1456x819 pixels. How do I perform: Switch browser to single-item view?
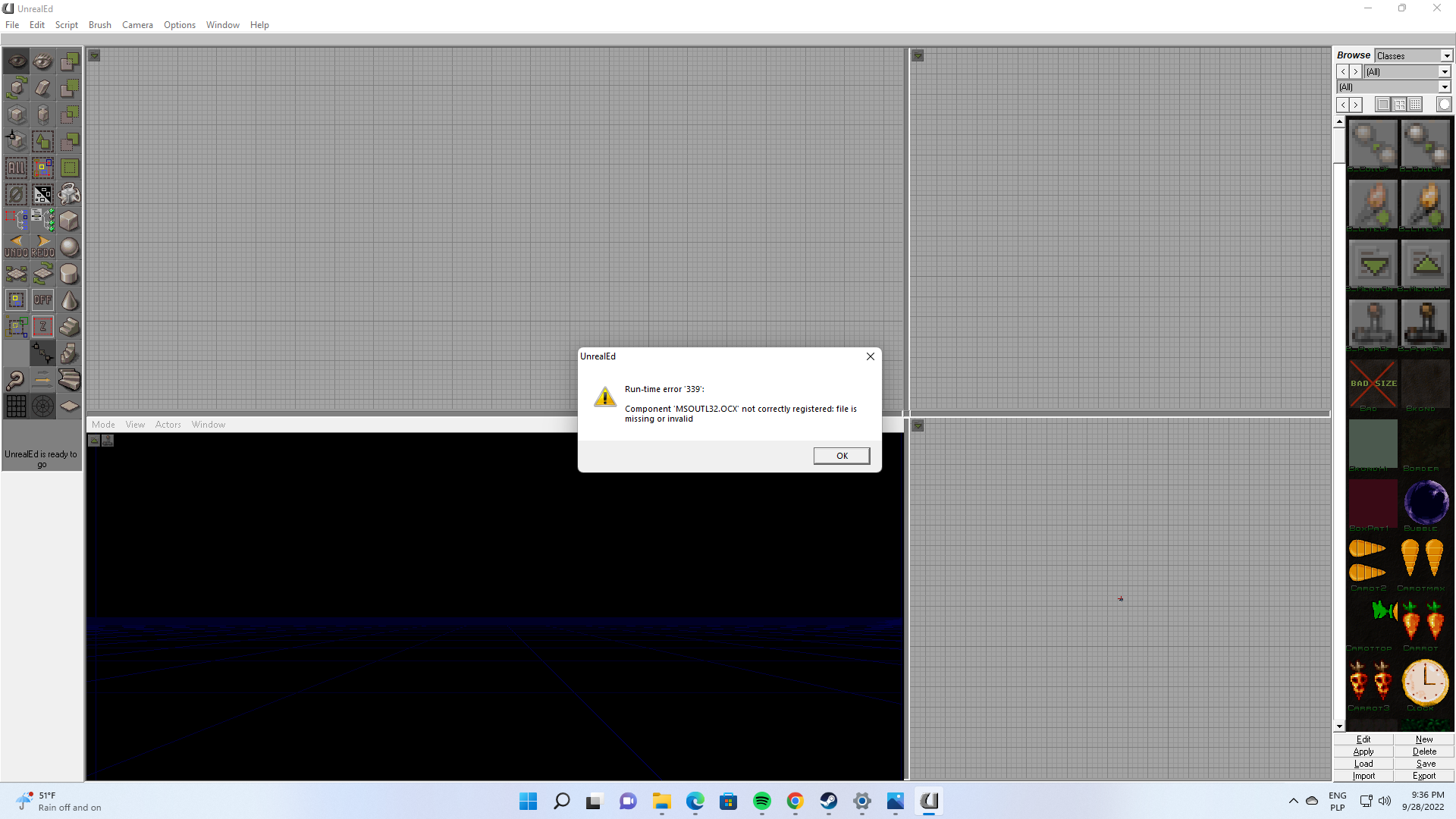coord(1383,105)
